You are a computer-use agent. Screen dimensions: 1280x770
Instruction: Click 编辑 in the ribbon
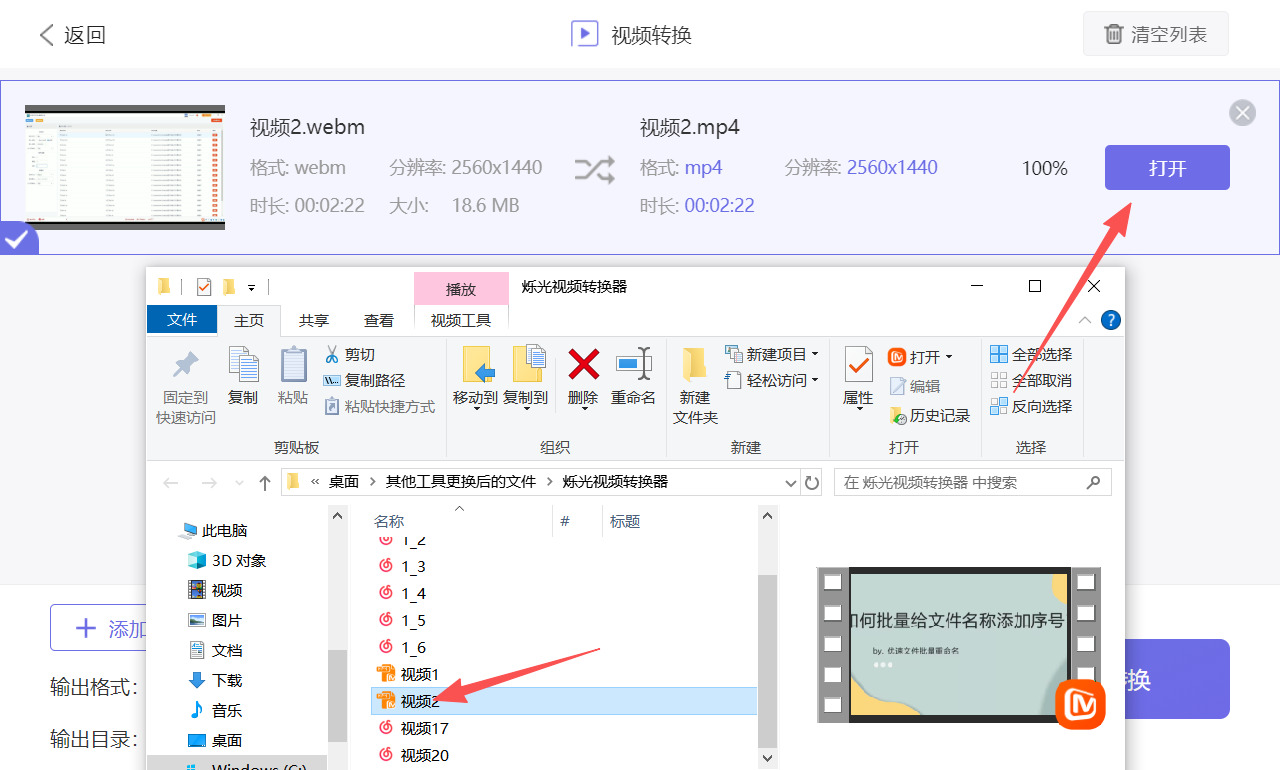click(x=914, y=386)
